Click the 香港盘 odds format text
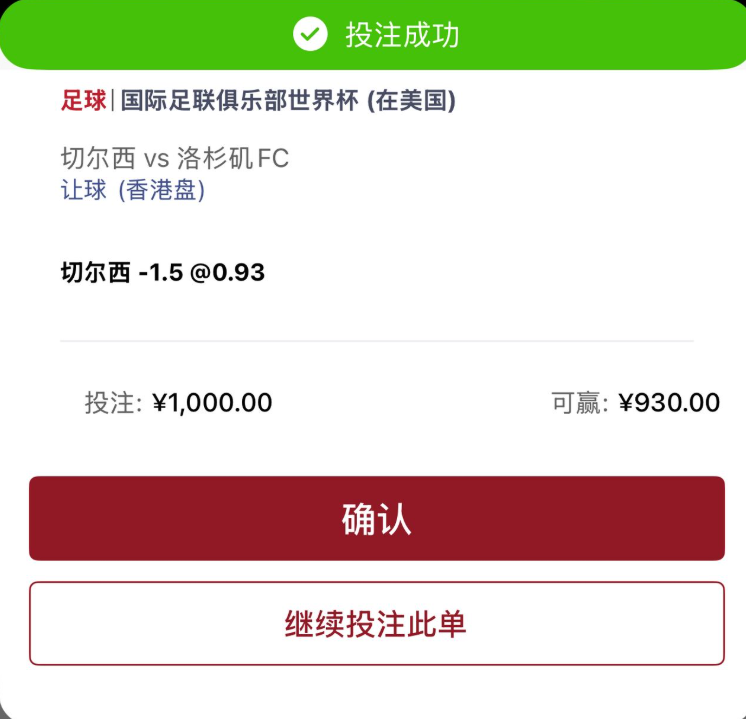This screenshot has height=719, width=746. tap(161, 190)
